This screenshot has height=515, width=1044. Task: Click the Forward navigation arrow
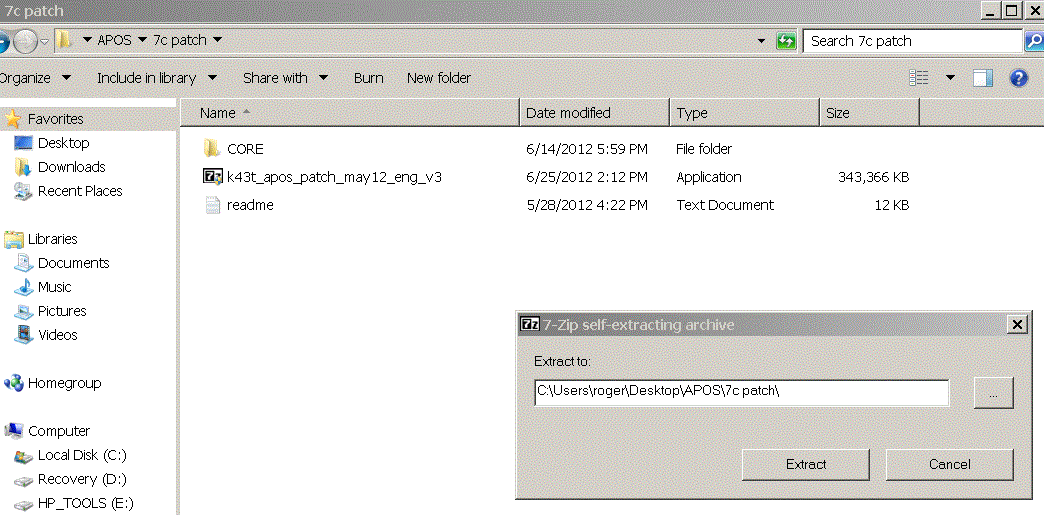click(26, 42)
